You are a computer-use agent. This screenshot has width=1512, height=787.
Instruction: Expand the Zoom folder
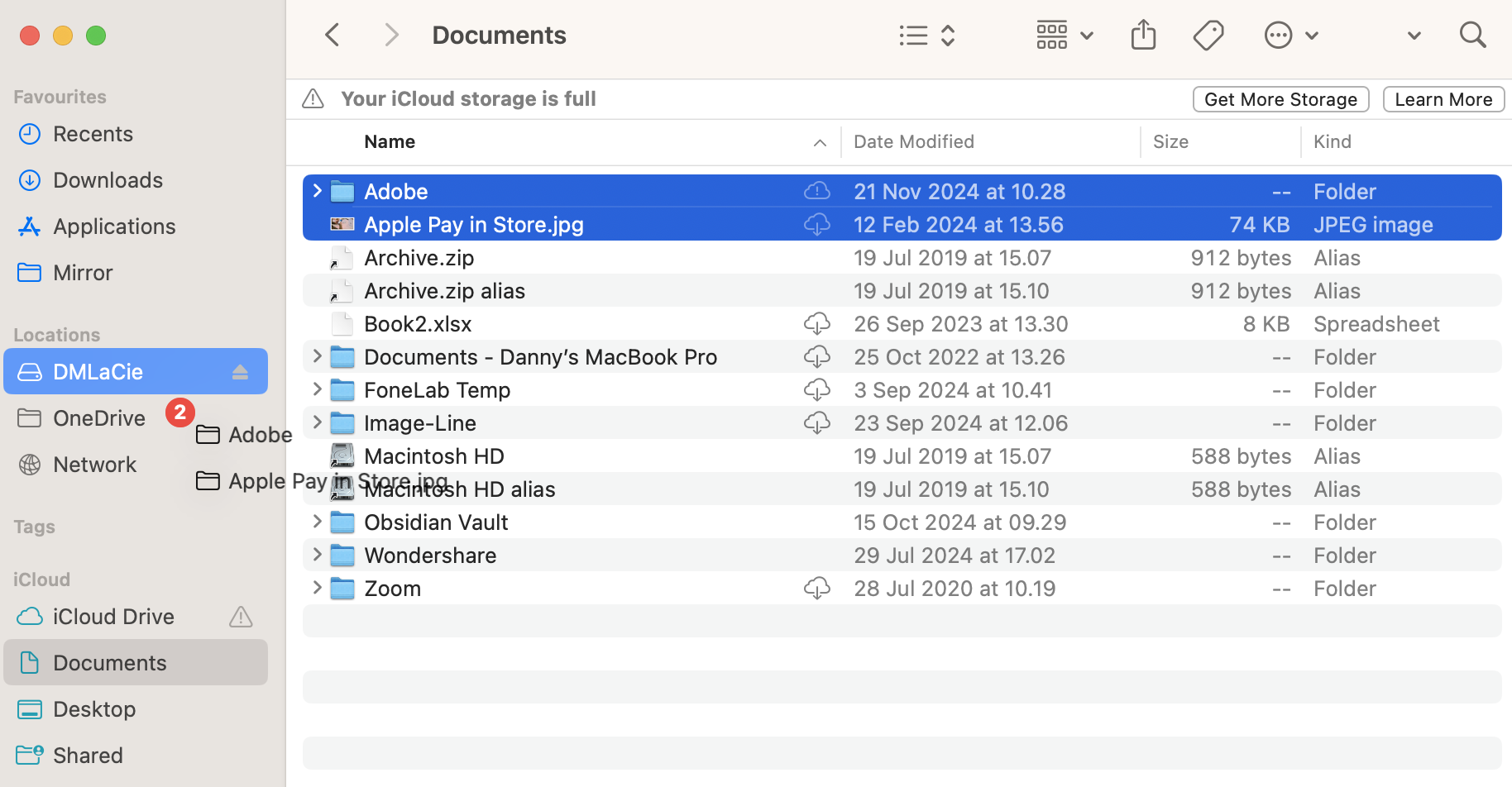(317, 587)
